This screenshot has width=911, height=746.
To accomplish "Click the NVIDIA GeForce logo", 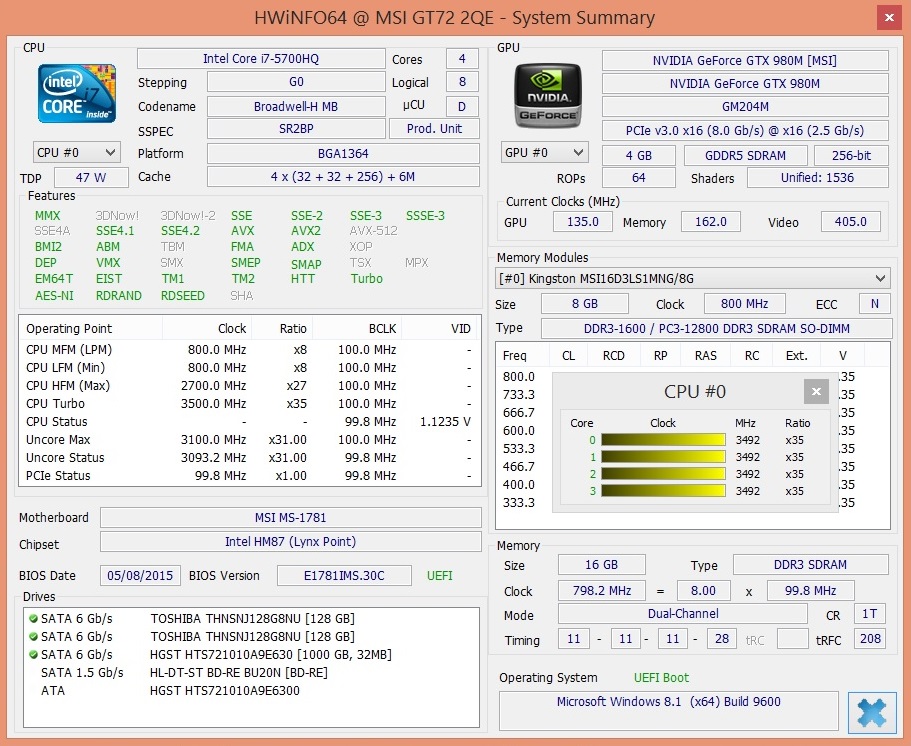I will [548, 96].
